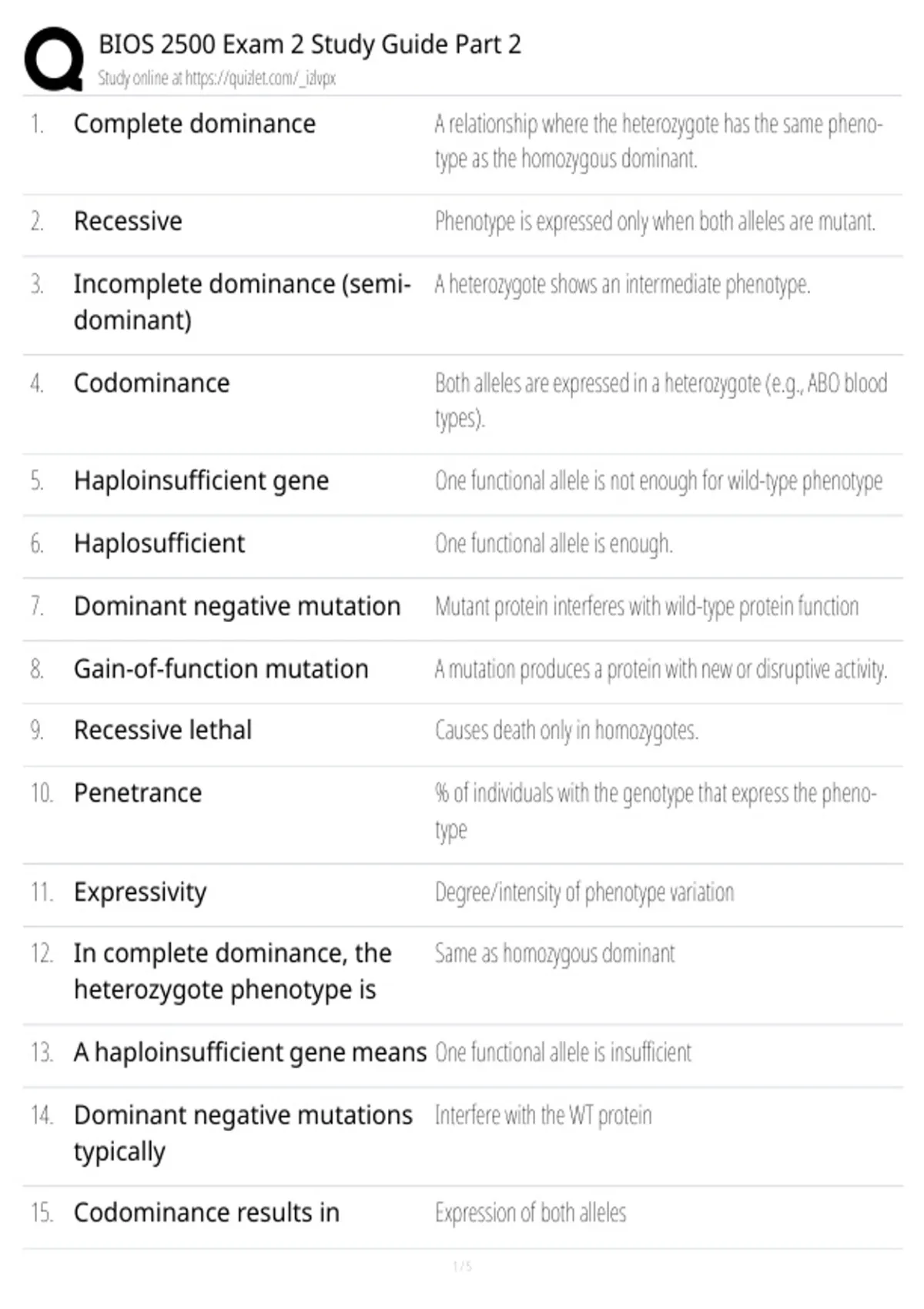
Task: Click the Expressivity term
Action: point(140,892)
